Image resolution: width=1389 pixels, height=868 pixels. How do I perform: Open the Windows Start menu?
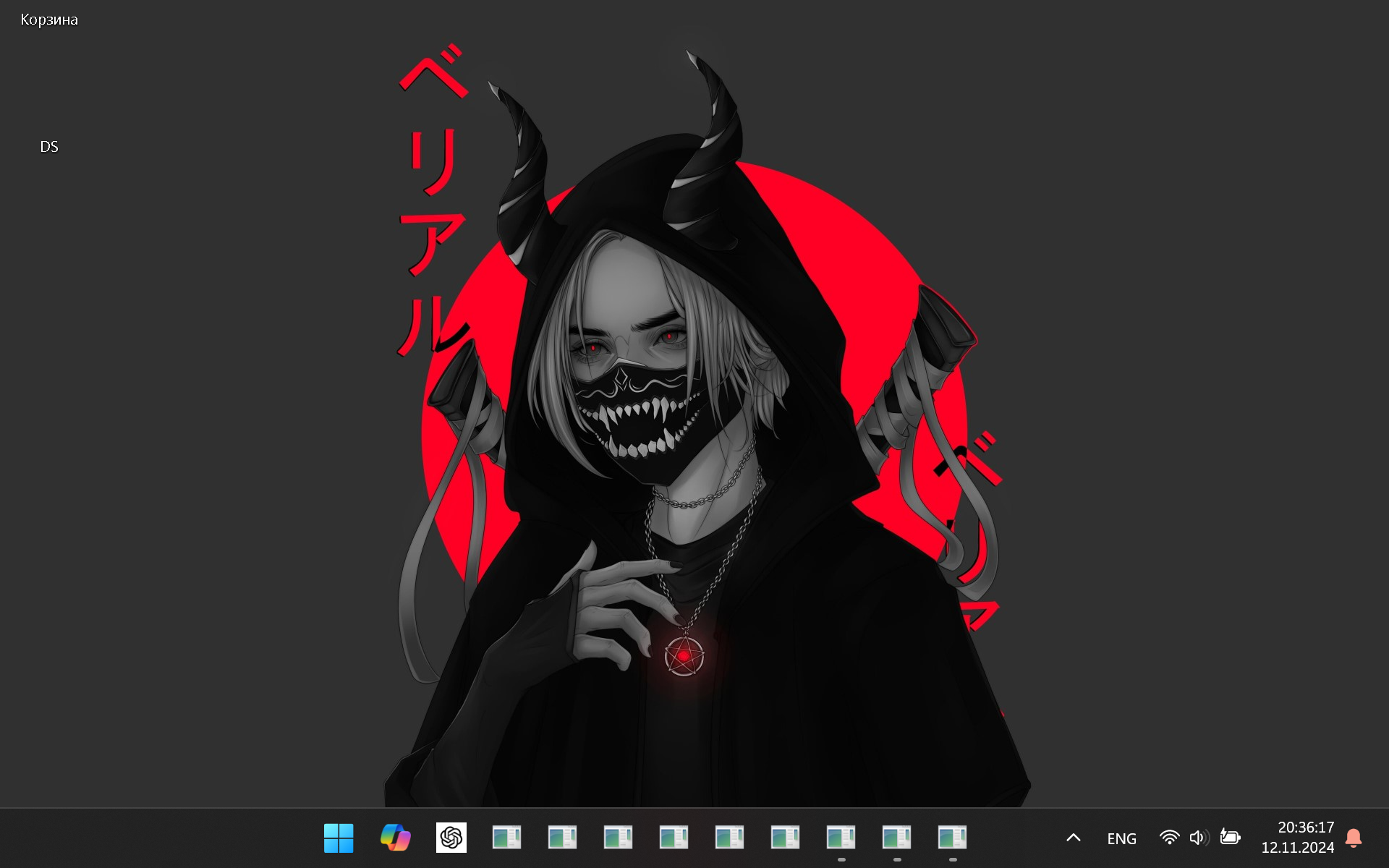click(x=339, y=838)
